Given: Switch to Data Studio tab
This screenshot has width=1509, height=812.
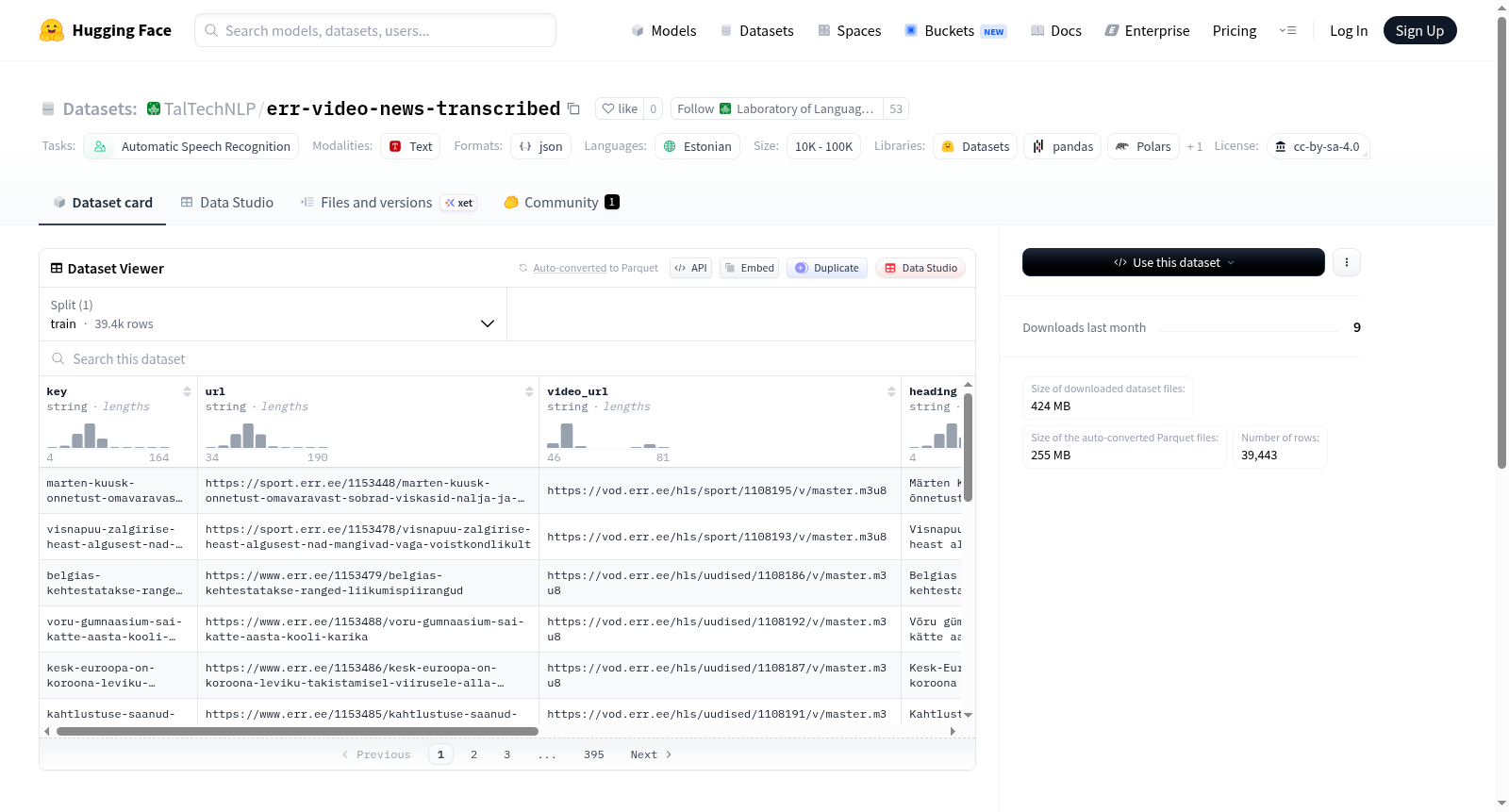Looking at the screenshot, I should 227,202.
